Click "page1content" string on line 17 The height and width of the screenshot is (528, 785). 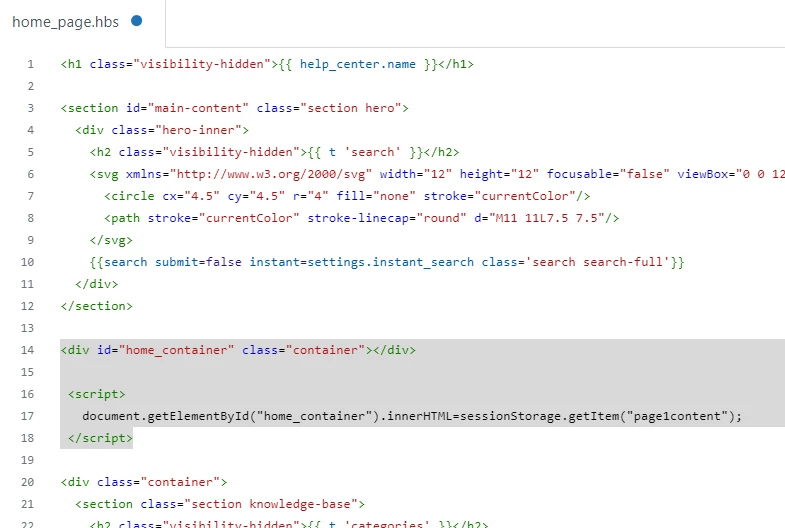677,416
